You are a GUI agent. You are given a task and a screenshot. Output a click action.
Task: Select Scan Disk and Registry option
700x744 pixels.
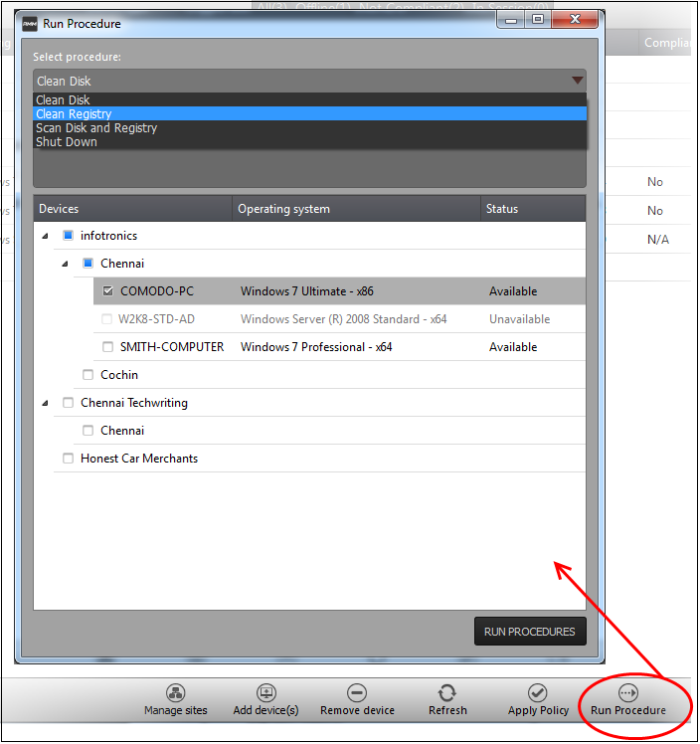(x=310, y=128)
